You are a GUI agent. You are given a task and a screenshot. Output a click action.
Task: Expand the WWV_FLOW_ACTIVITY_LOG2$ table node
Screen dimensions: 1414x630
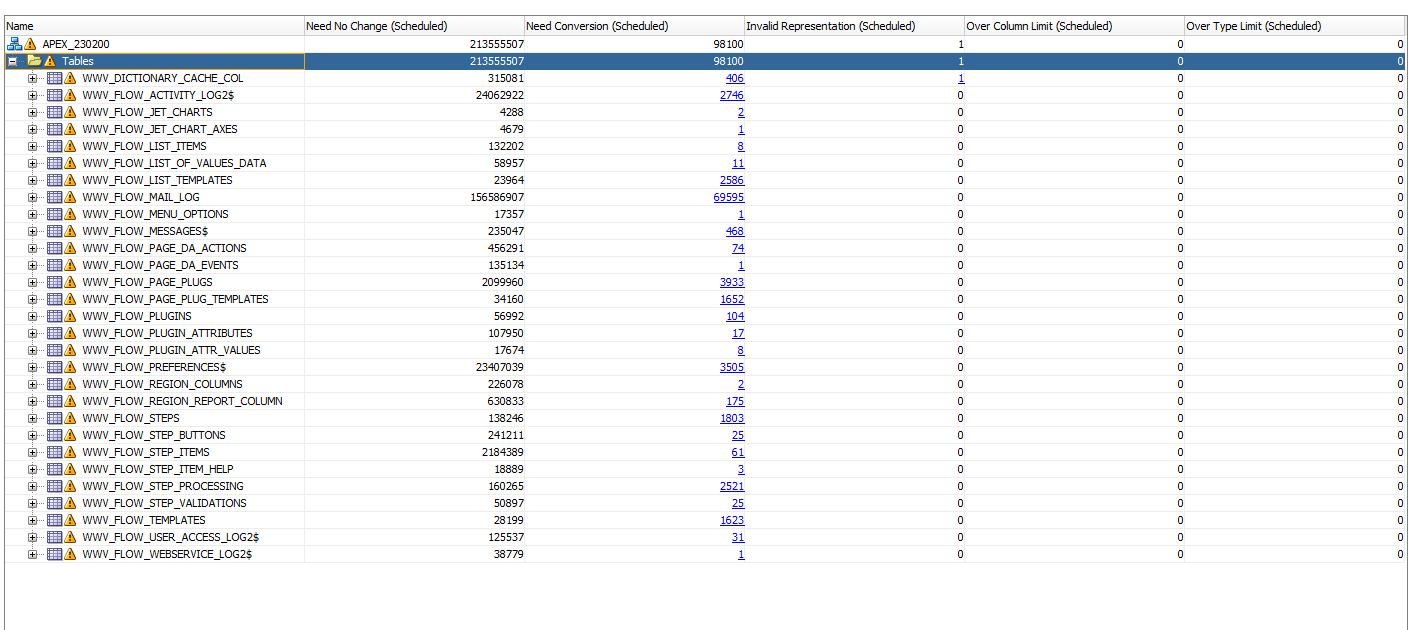(x=33, y=95)
